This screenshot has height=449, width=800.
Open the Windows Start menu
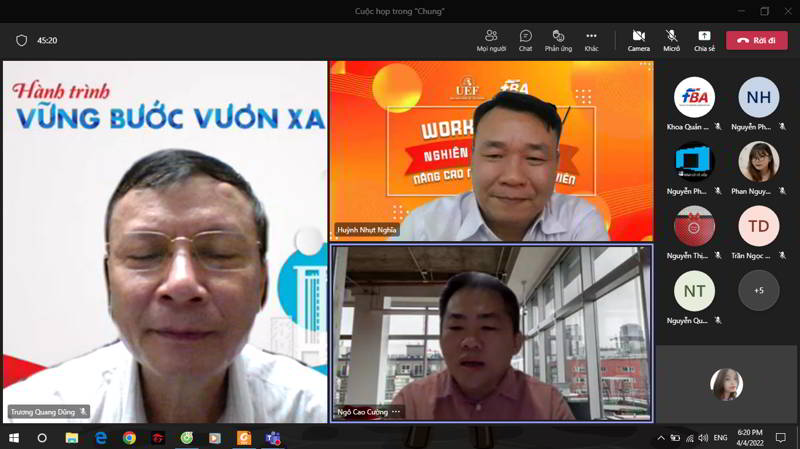[x=14, y=438]
